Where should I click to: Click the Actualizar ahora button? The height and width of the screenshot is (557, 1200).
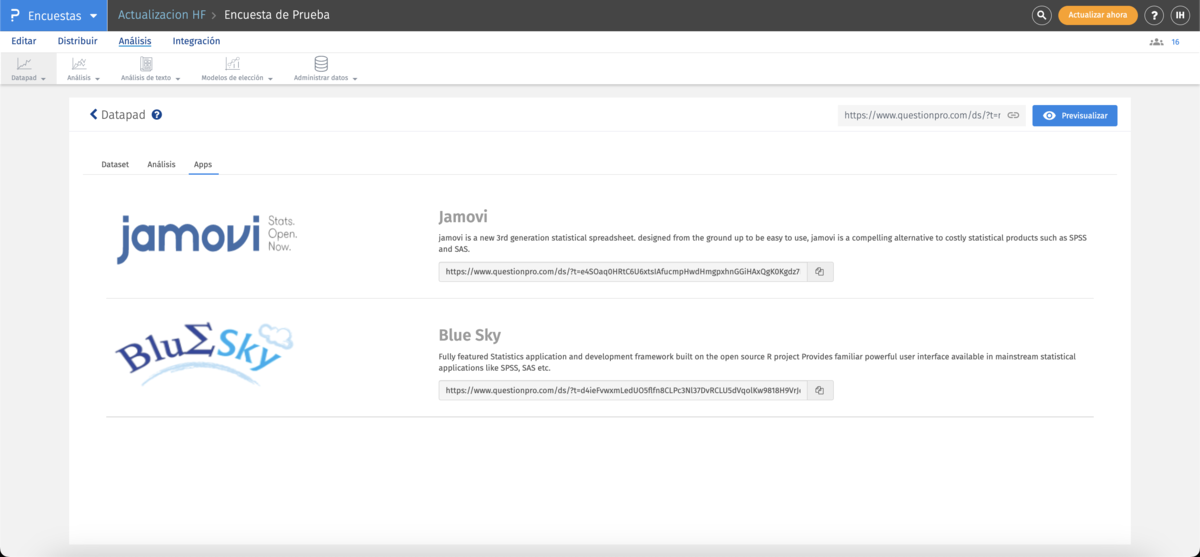(1097, 15)
